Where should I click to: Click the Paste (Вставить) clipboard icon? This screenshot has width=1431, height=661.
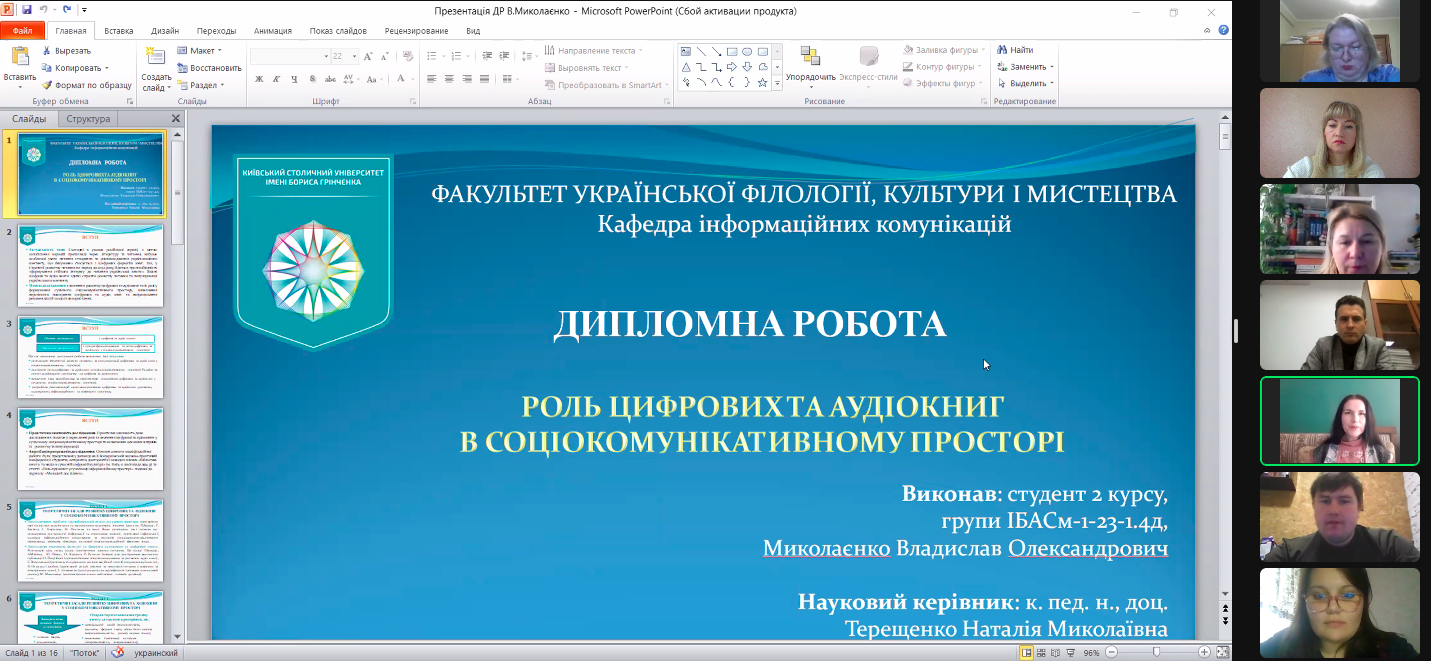point(19,59)
